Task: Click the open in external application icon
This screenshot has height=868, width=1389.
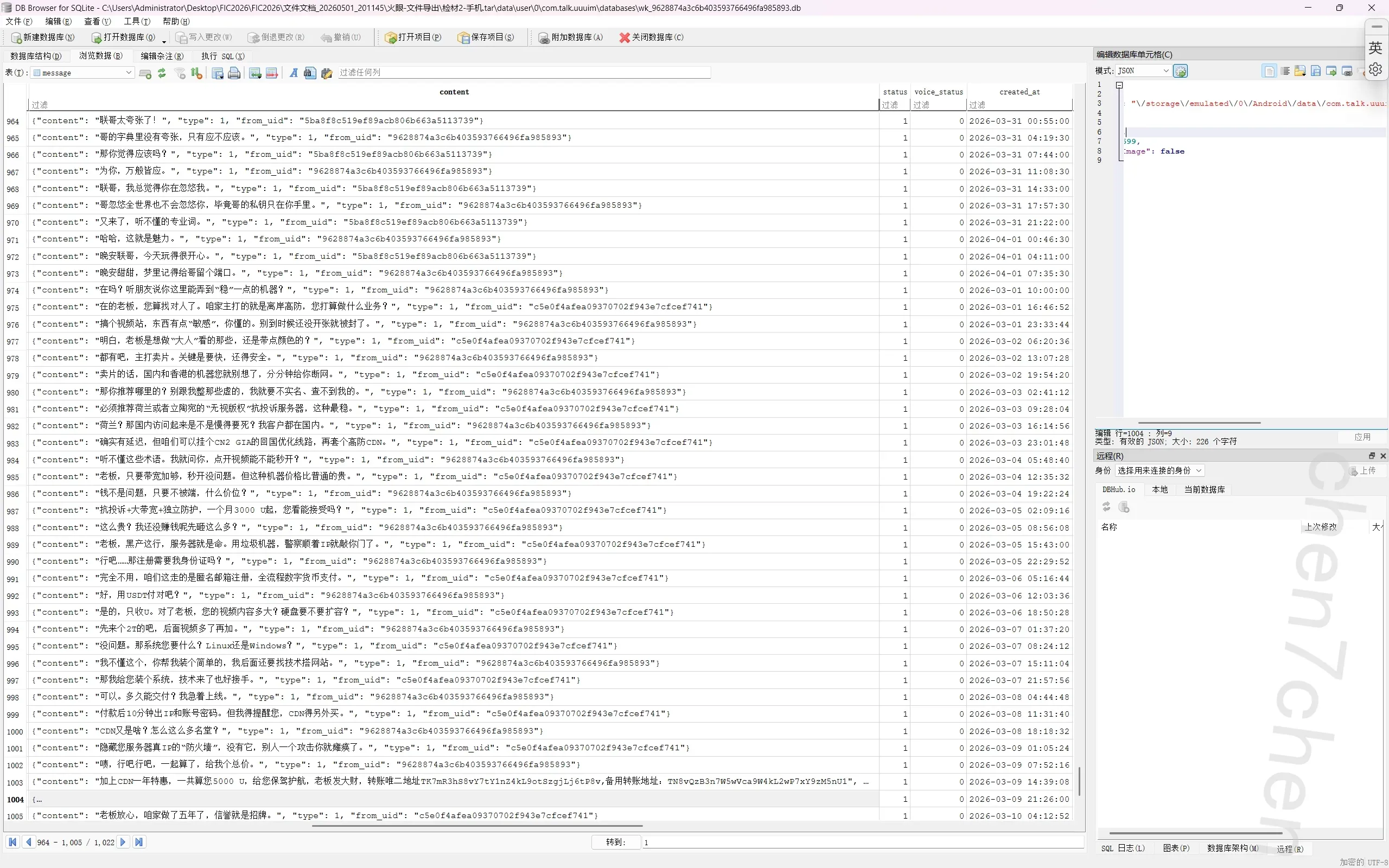Action: click(x=1331, y=71)
